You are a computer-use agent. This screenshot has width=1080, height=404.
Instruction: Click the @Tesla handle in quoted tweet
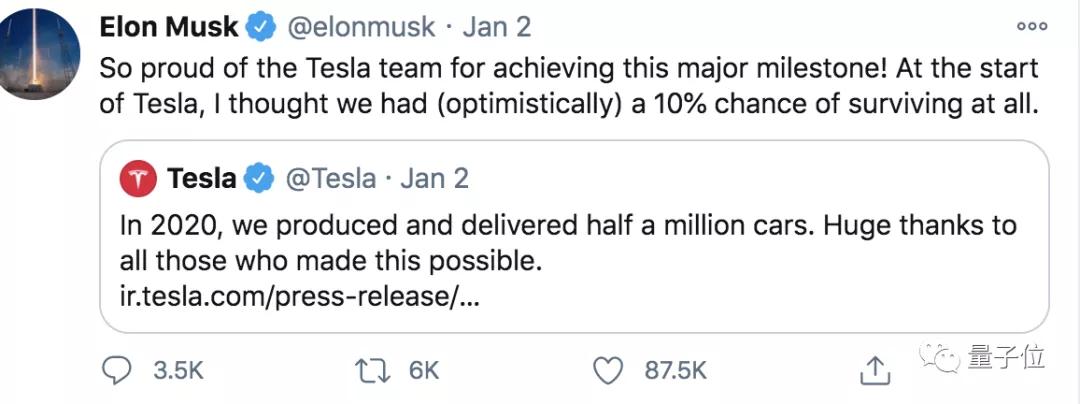coord(332,179)
